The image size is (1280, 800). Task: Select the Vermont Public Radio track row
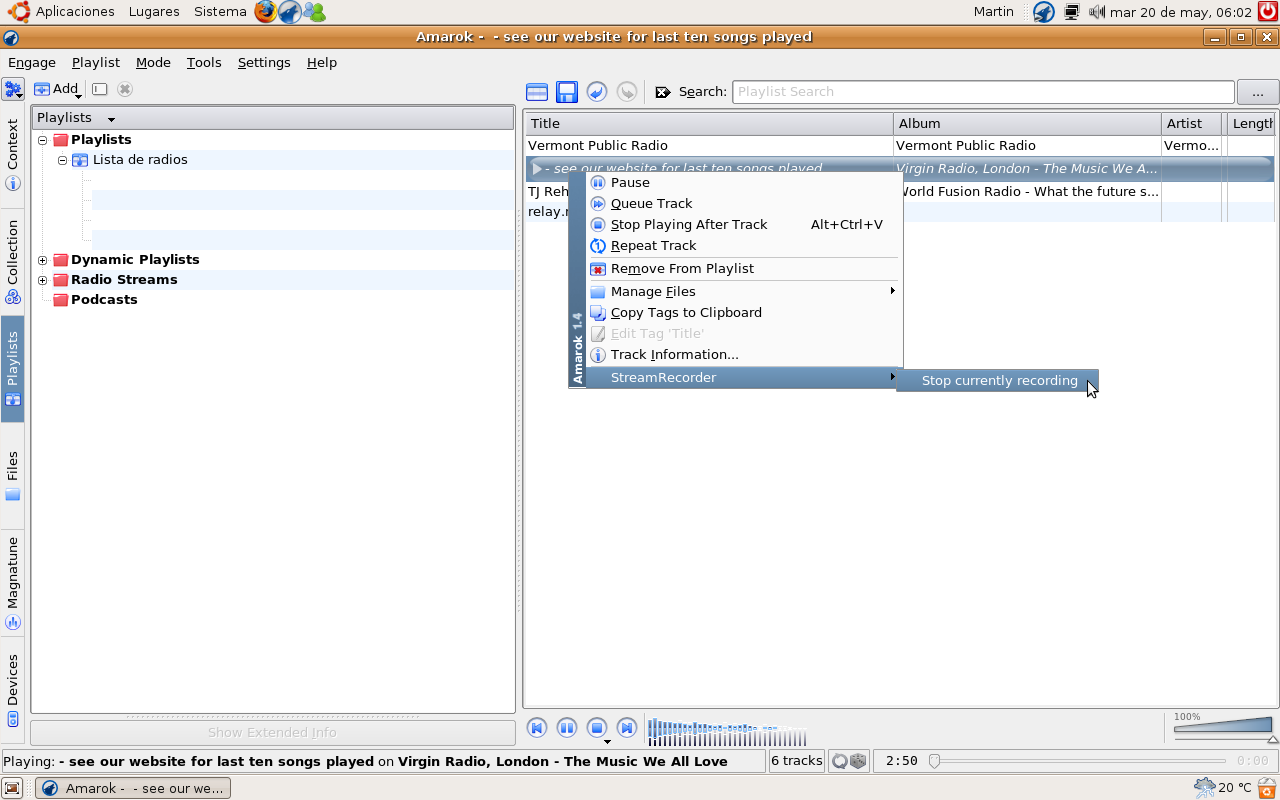click(900, 146)
